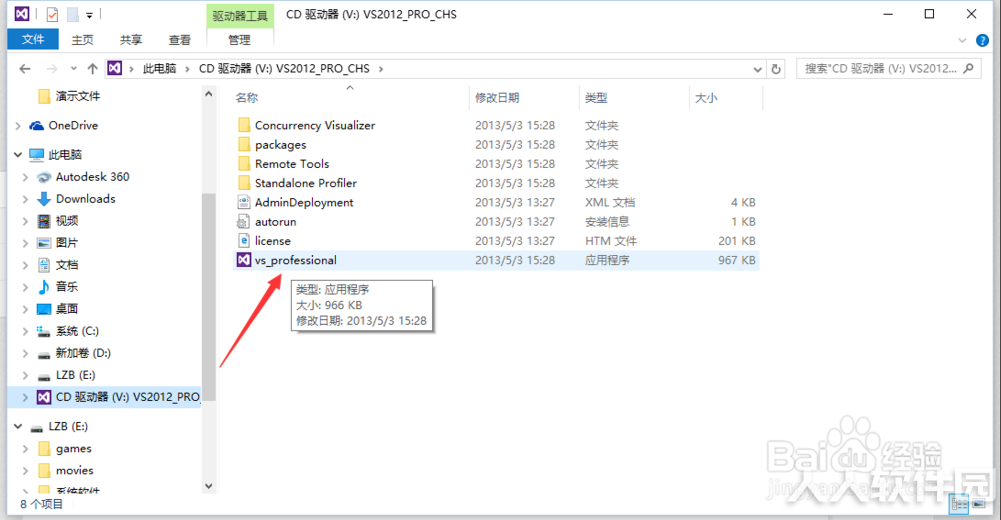Expand the ribbon with the chevron
Viewport: 1001px width, 520px height.
[962, 40]
